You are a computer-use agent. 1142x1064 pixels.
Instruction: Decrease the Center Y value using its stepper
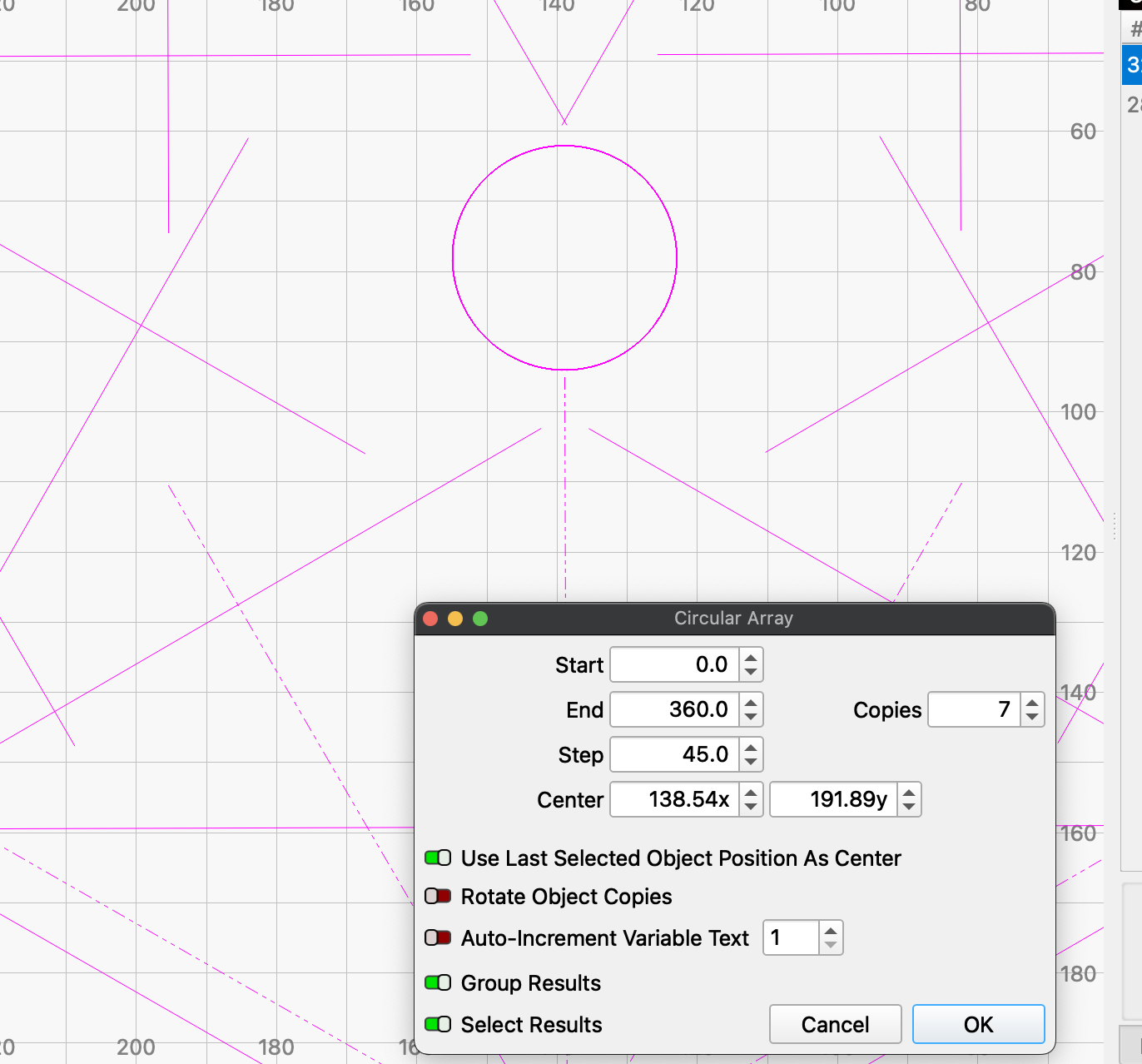[910, 806]
